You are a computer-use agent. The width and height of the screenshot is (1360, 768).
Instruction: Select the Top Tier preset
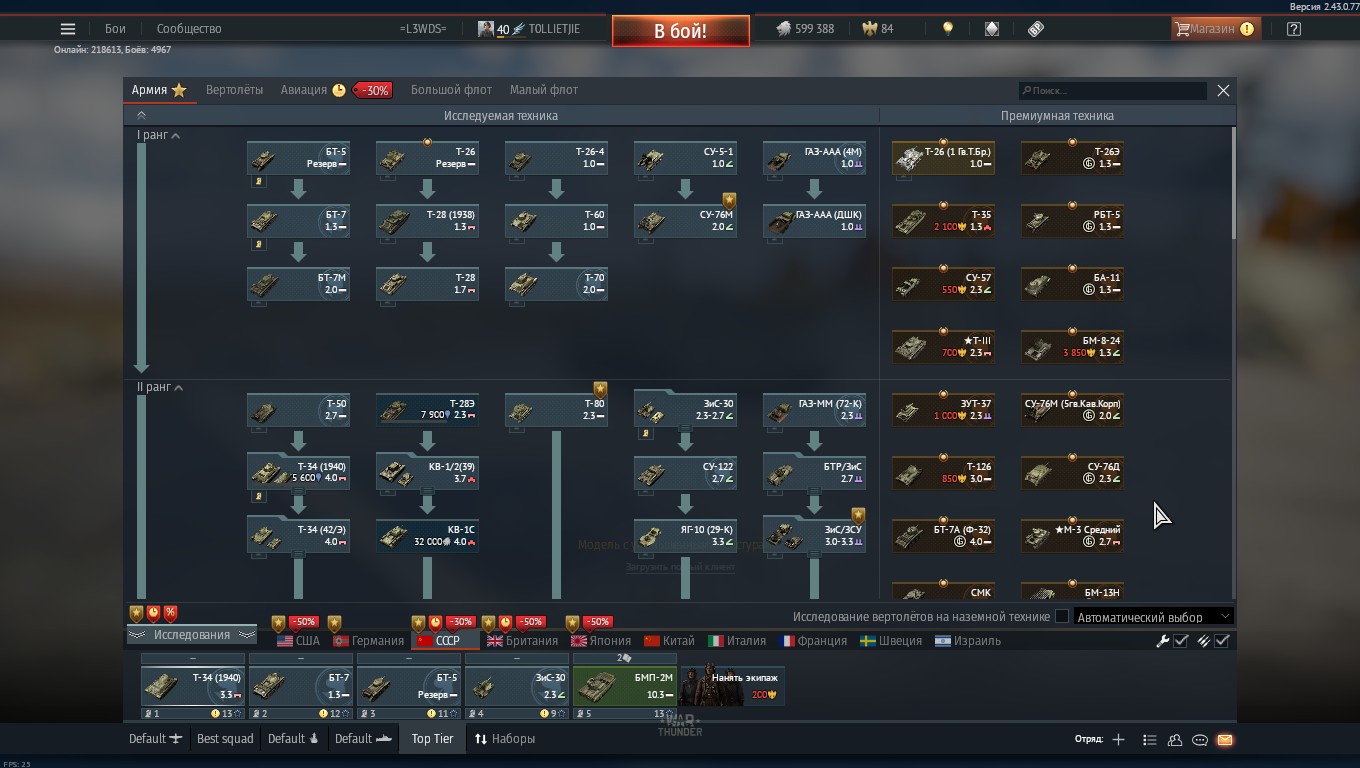[432, 739]
